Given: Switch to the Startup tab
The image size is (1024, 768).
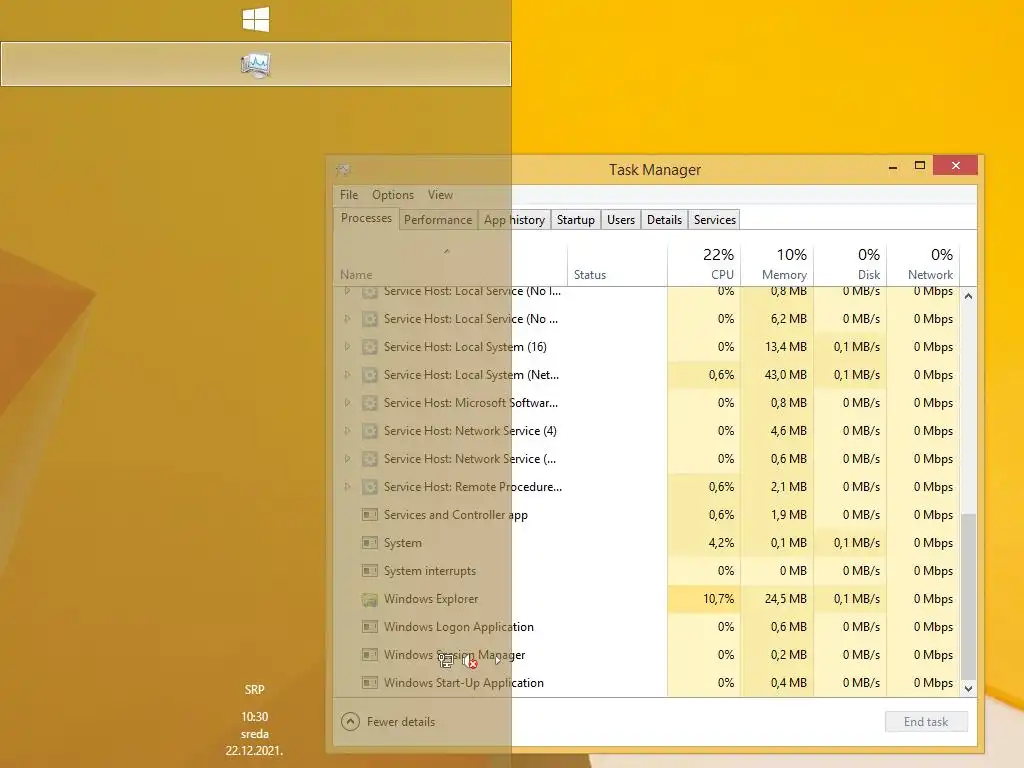Looking at the screenshot, I should pos(575,220).
